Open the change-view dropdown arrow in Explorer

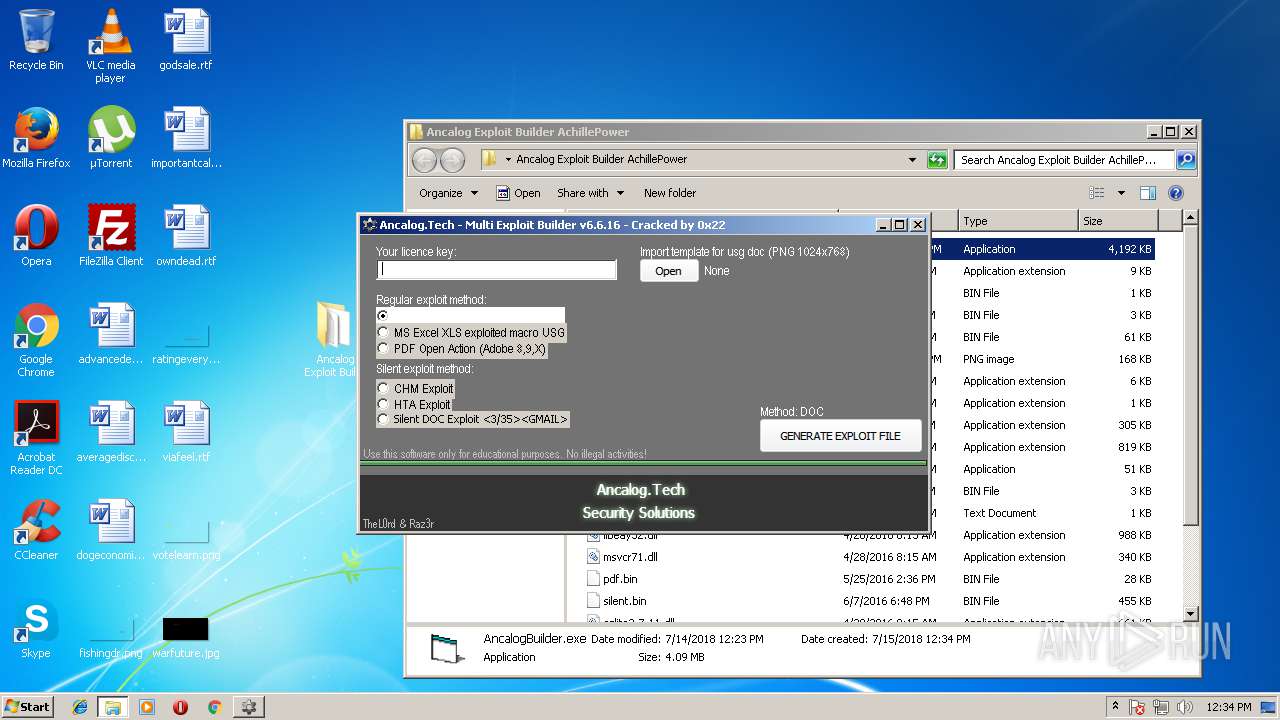pyautogui.click(x=1121, y=193)
